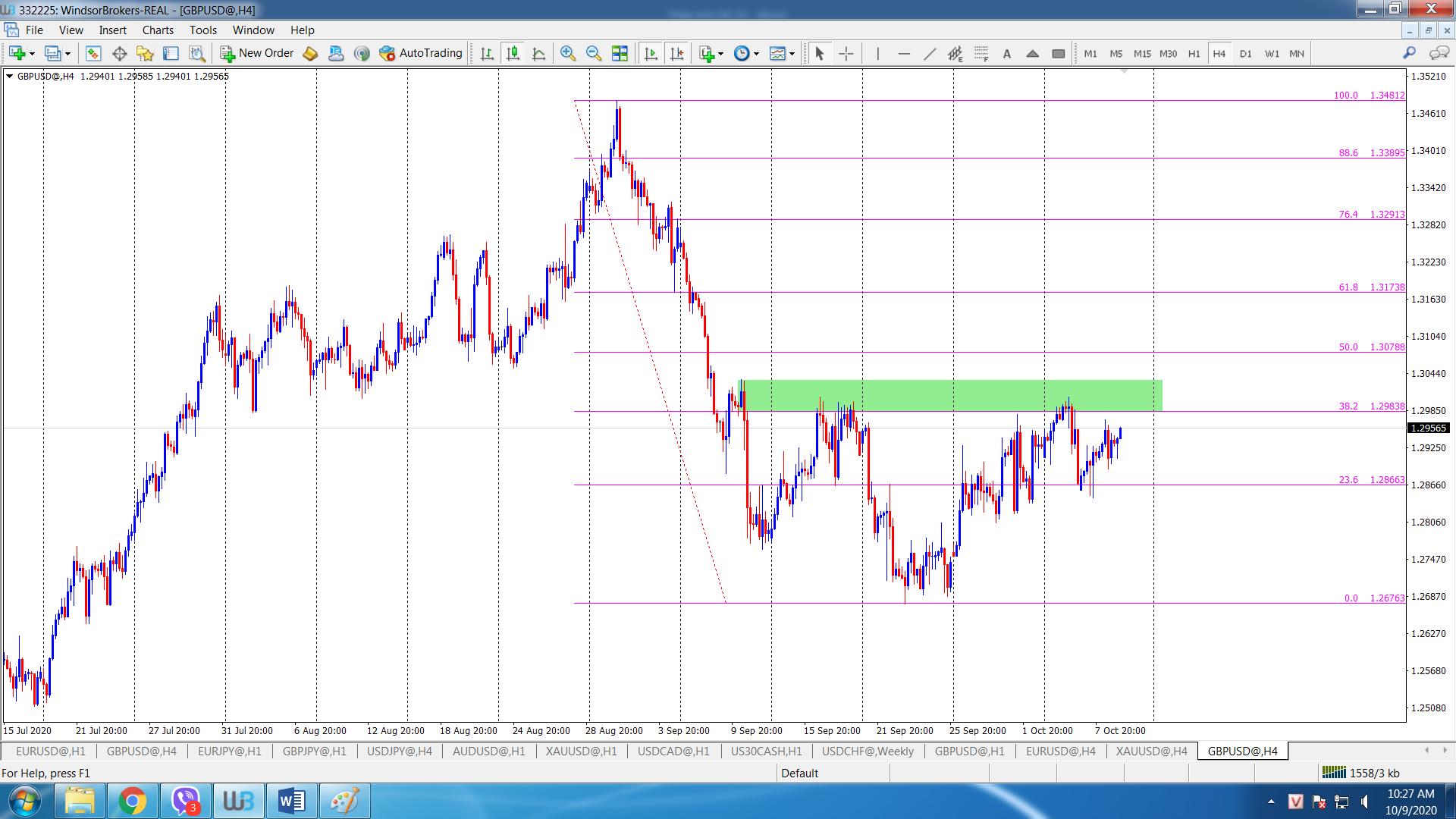Open the Navigator favorites folder icon

tap(145, 53)
